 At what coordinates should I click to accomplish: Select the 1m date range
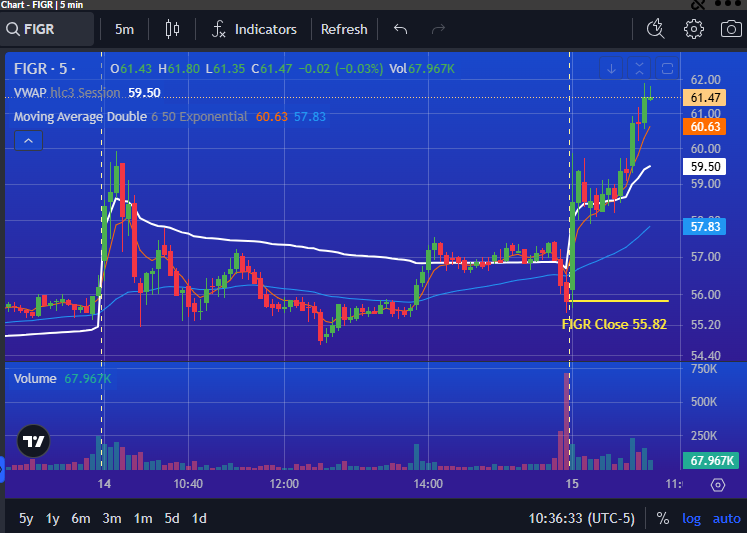click(x=143, y=518)
